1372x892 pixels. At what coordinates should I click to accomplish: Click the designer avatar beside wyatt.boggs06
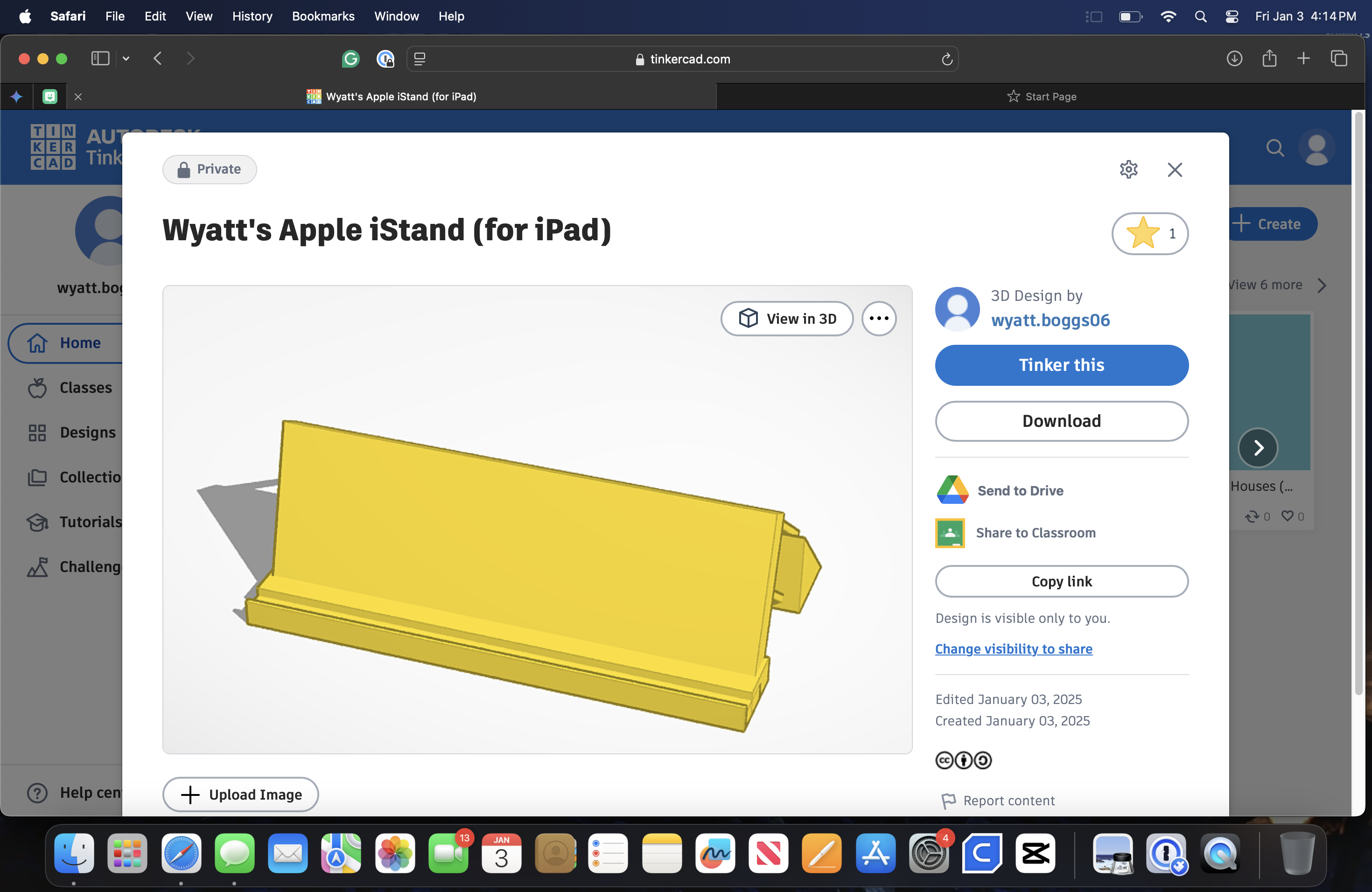tap(957, 309)
